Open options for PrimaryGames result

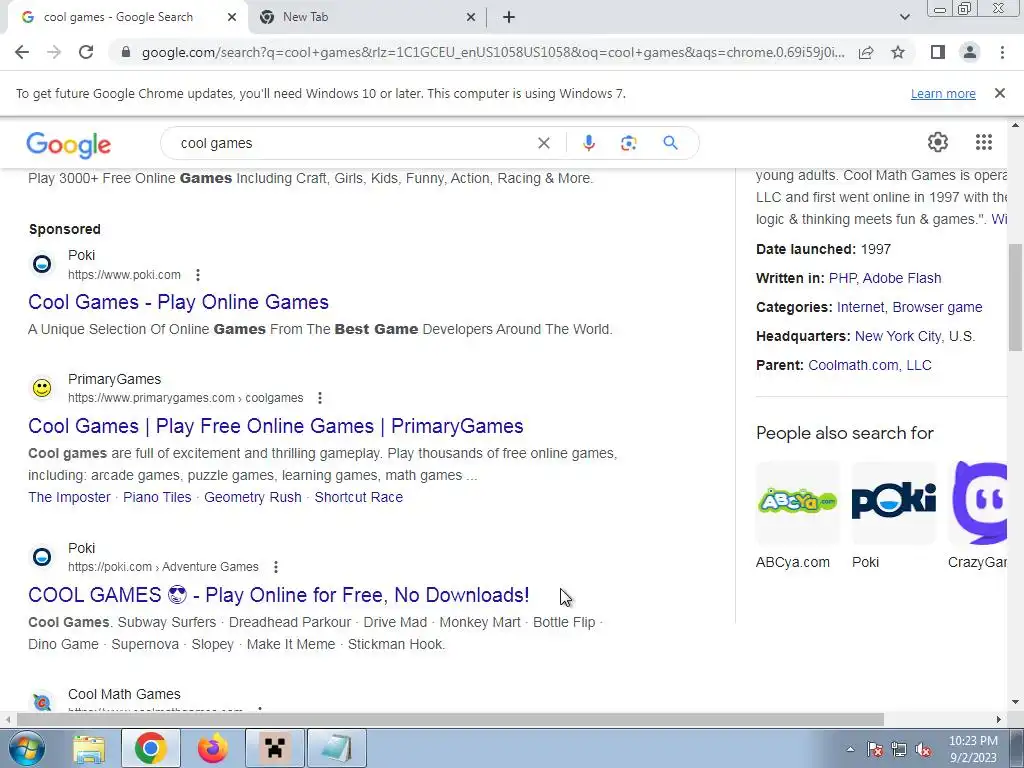319,398
